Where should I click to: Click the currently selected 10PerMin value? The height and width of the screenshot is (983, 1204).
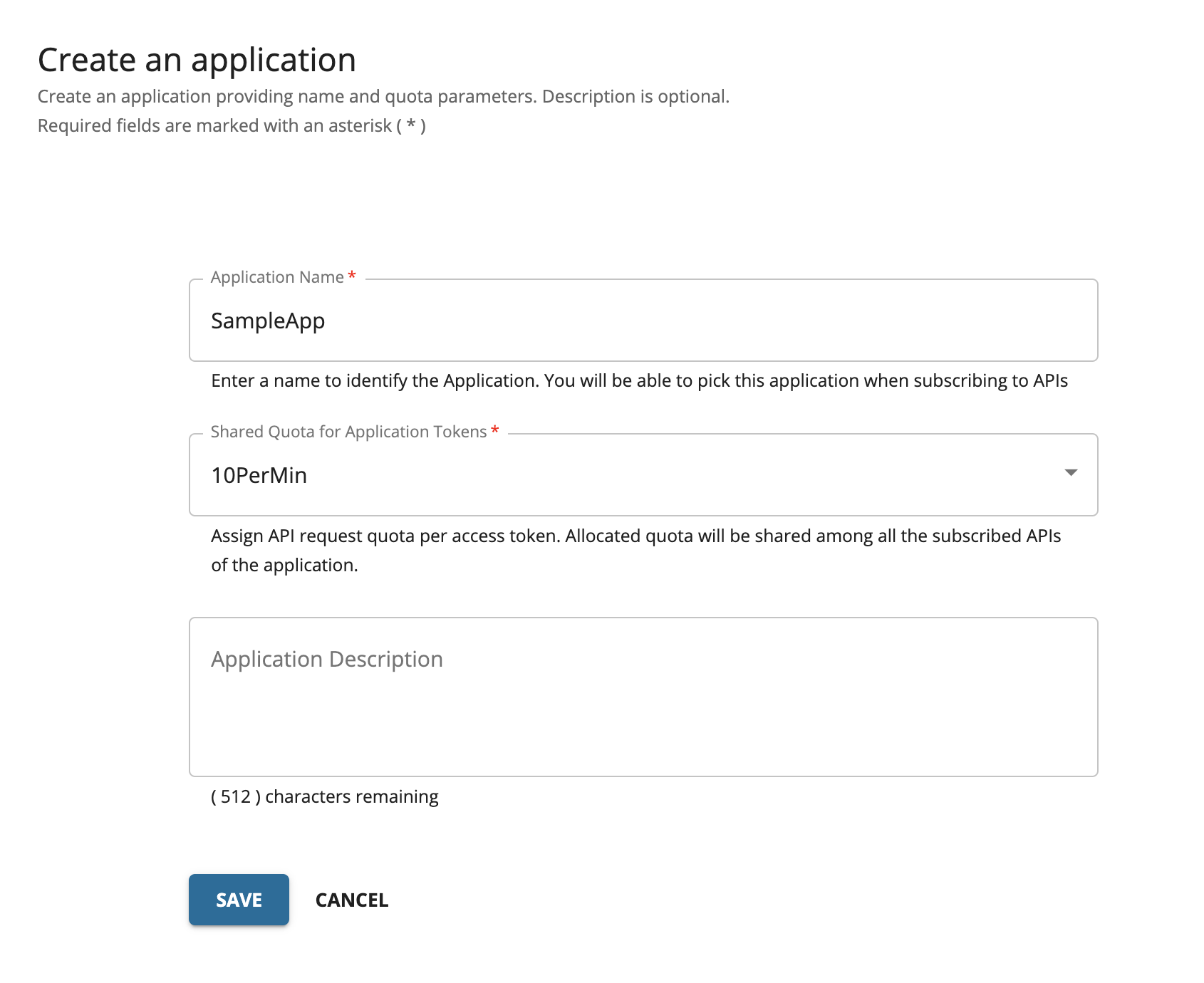259,474
